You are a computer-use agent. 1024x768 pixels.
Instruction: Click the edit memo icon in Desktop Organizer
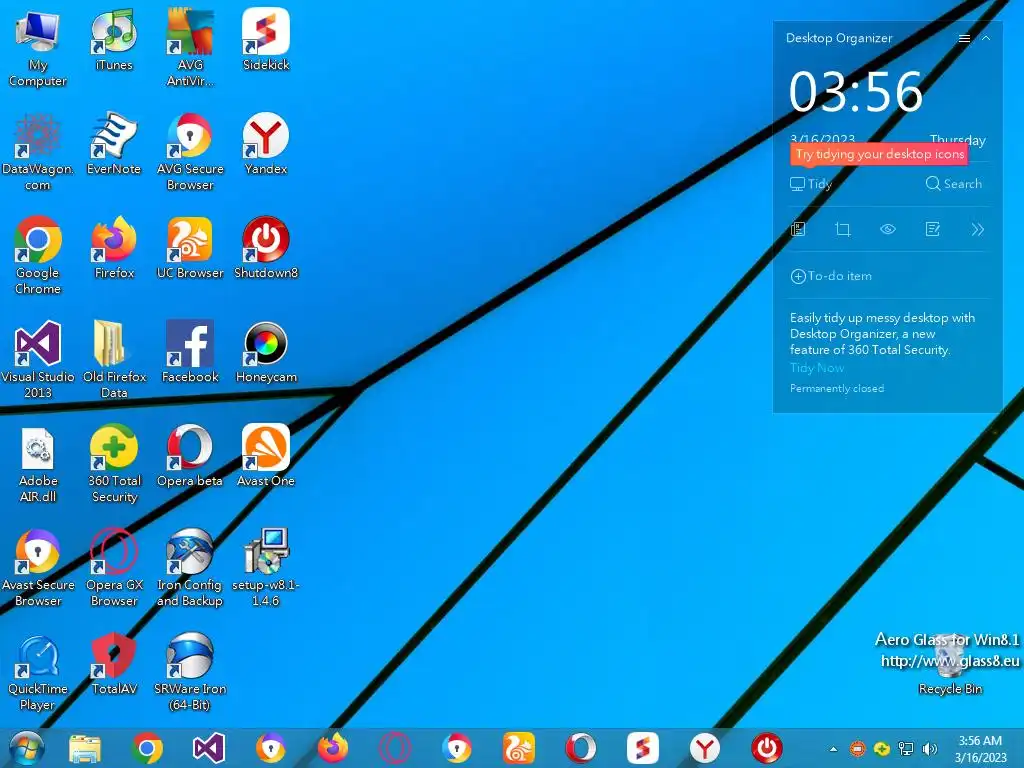933,229
